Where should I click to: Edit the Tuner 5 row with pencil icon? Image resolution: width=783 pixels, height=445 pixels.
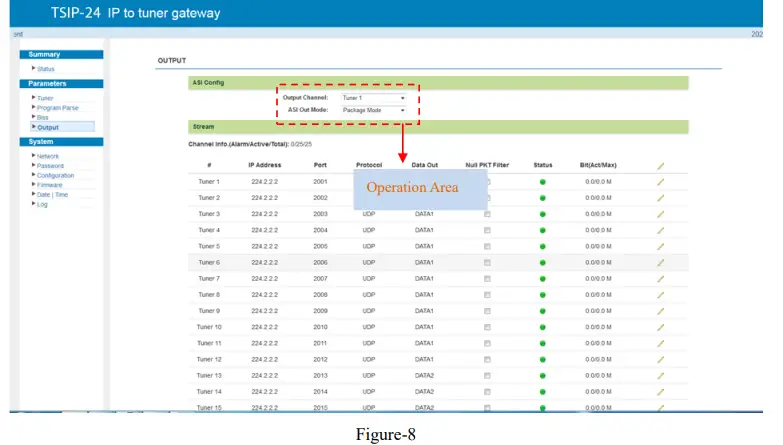(x=661, y=247)
